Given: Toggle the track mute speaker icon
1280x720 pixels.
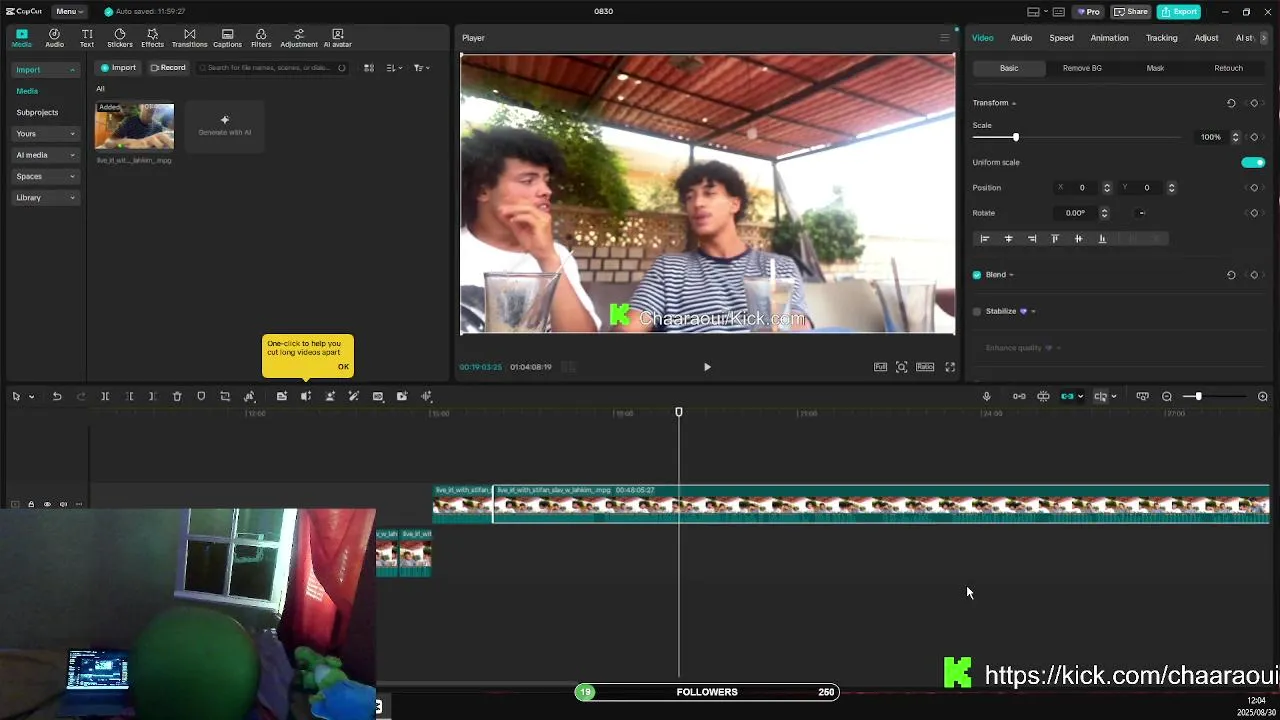Looking at the screenshot, I should [63, 505].
